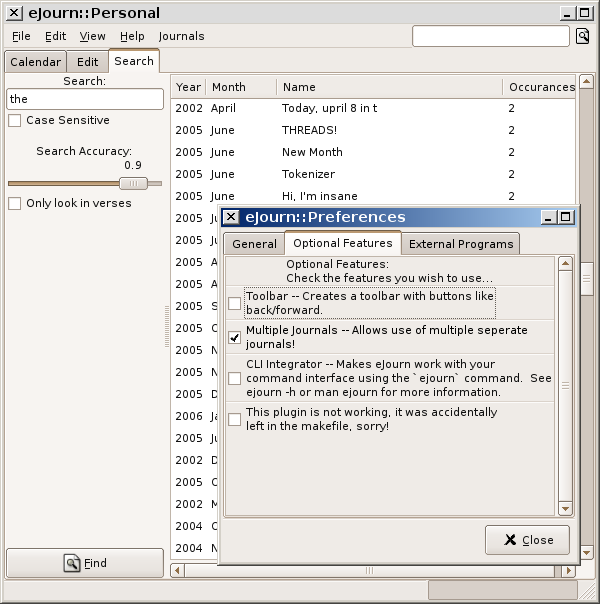Enable the CLI Integrator checkbox
The width and height of the screenshot is (600, 604).
click(x=235, y=378)
